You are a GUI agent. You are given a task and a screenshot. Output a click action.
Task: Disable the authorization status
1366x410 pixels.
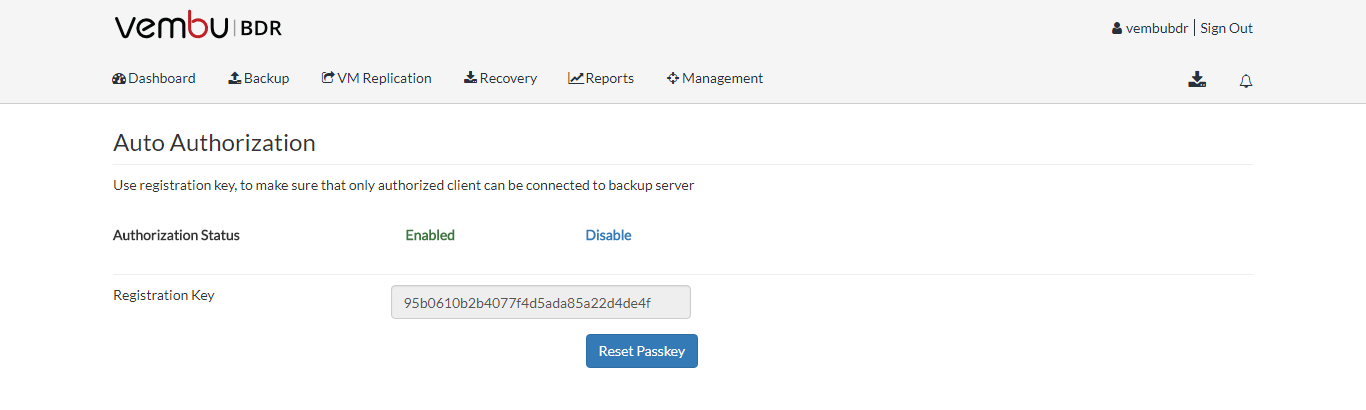tap(608, 236)
